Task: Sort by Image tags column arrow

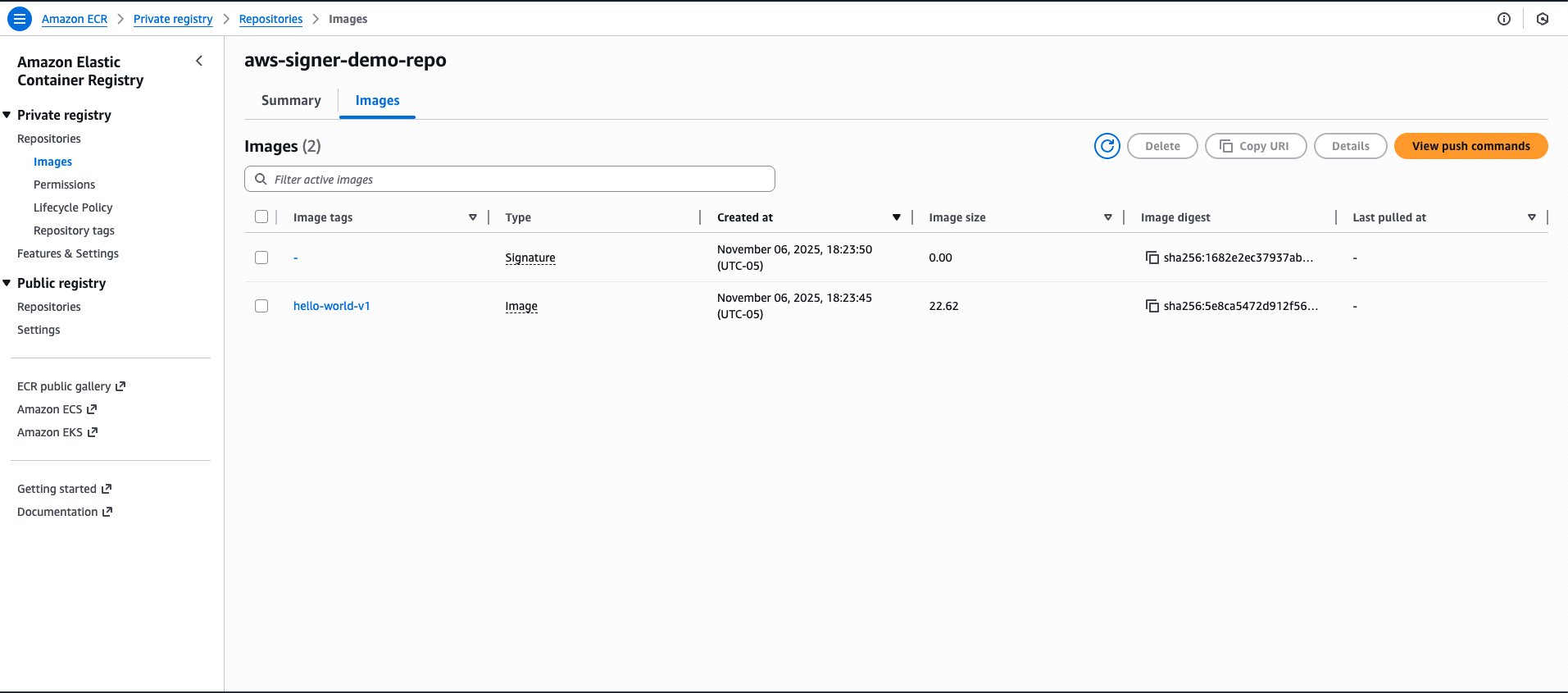Action: pyautogui.click(x=473, y=217)
